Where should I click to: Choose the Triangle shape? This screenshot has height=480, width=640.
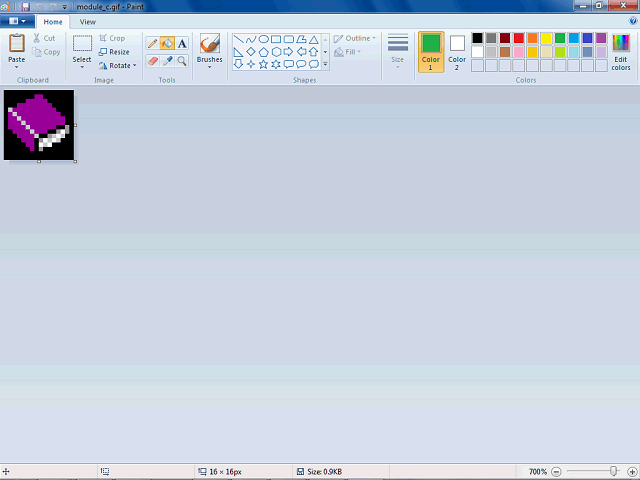313,39
